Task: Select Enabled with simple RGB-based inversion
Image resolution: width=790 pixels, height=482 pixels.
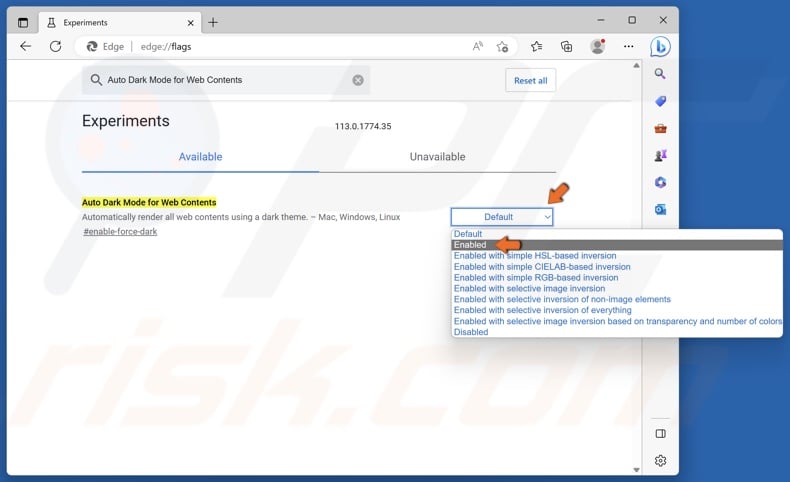Action: tap(617, 278)
